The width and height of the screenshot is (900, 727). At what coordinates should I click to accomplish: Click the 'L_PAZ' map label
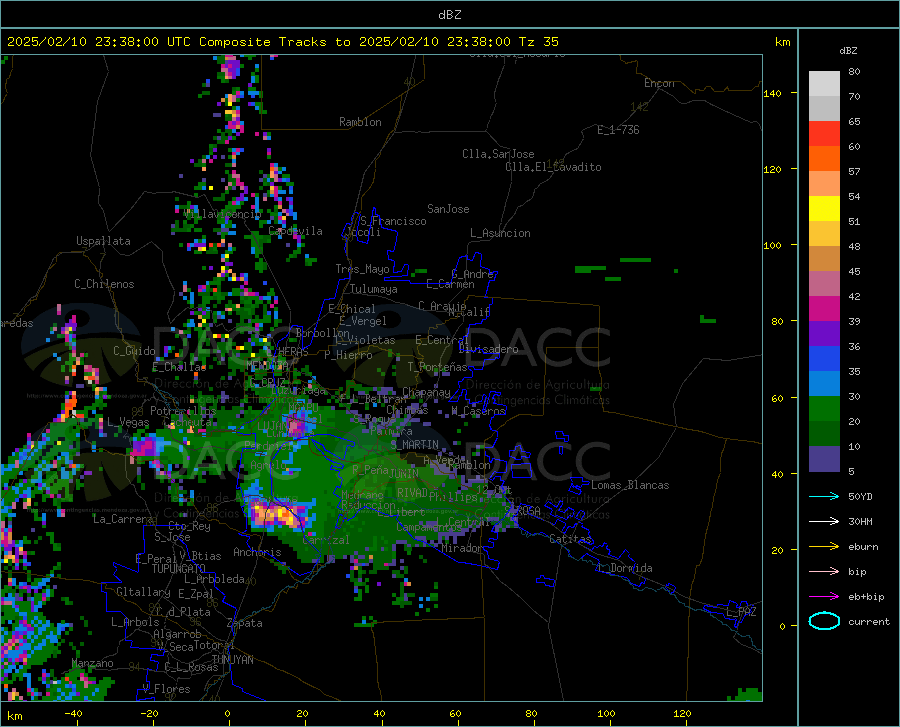point(741,612)
